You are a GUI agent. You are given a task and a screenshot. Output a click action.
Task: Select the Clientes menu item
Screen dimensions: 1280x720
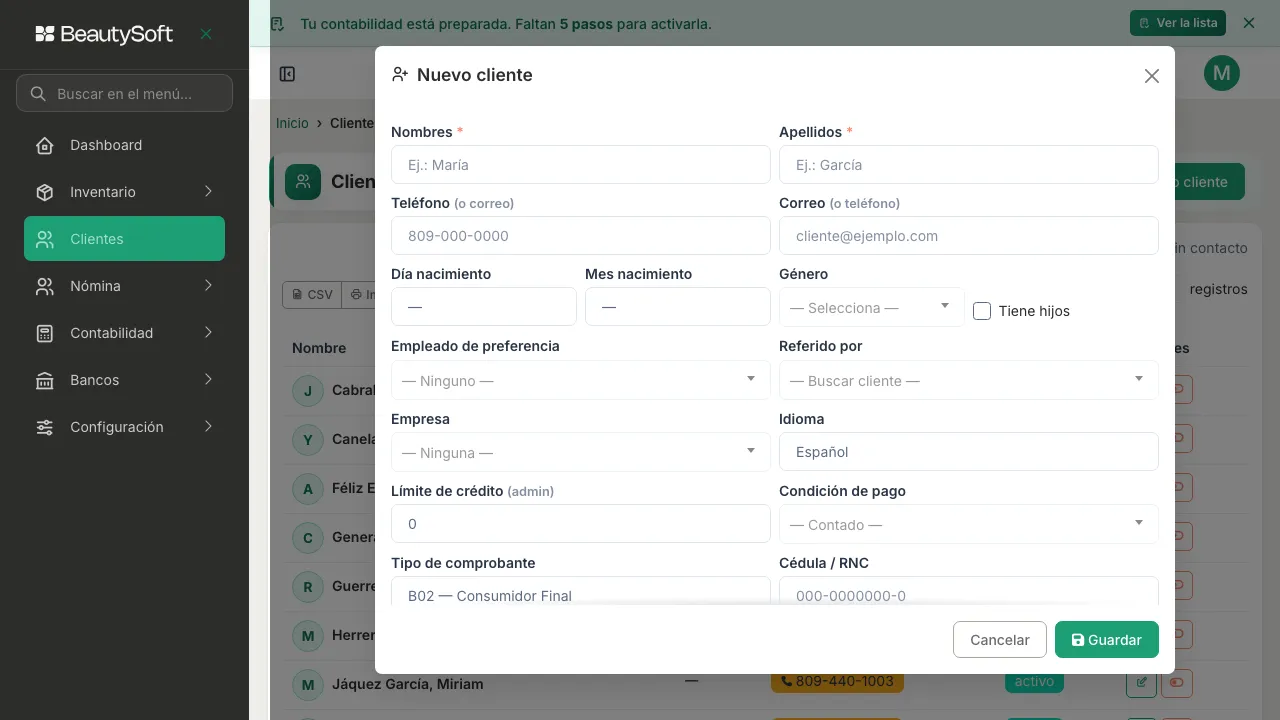pyautogui.click(x=124, y=239)
